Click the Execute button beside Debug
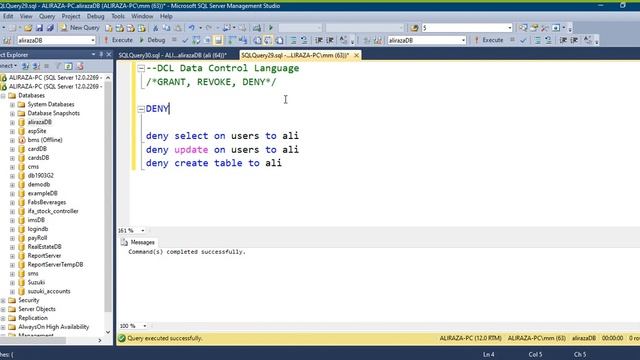This screenshot has height=360, width=640. click(118, 40)
